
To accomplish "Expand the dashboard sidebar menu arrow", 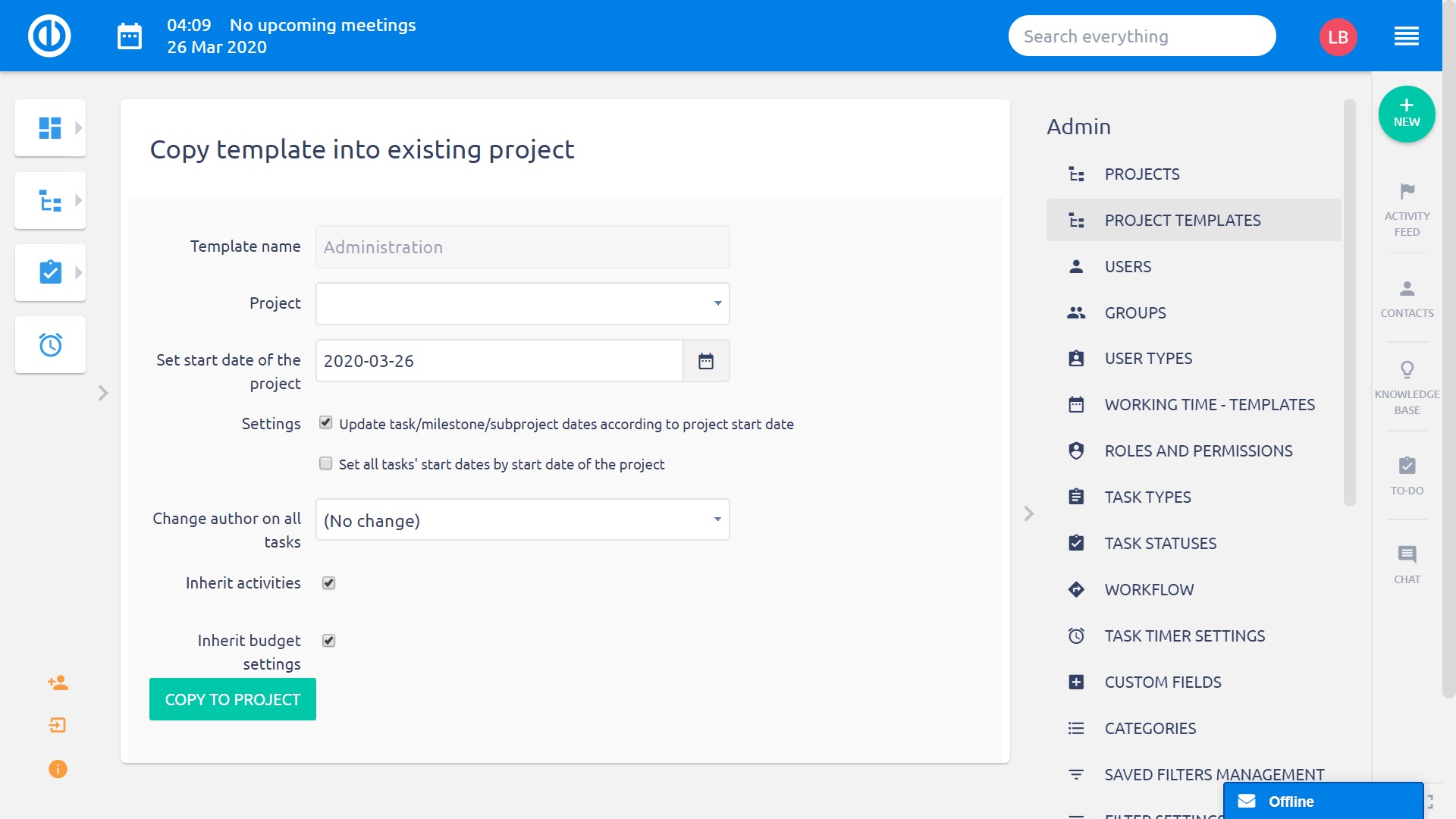I will point(78,128).
